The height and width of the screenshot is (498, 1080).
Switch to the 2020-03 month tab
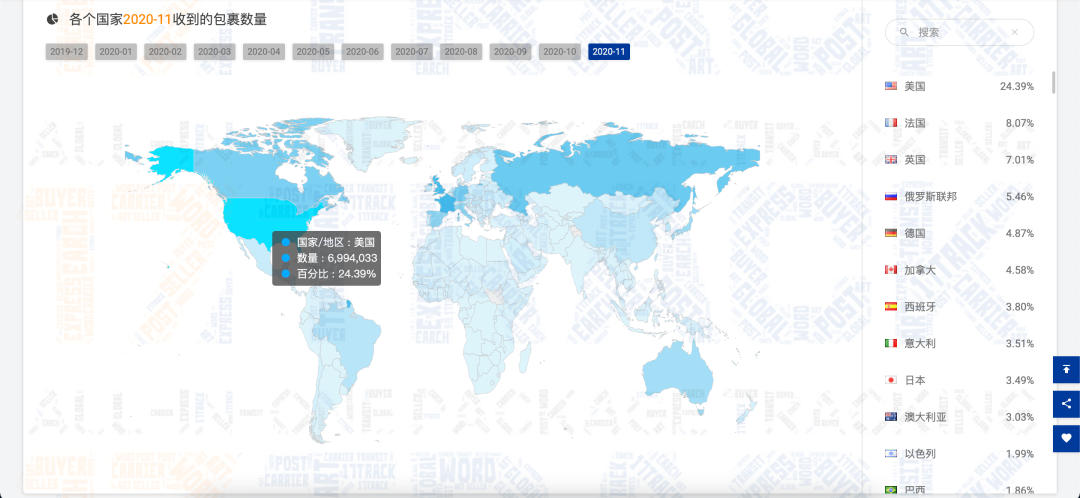point(215,52)
